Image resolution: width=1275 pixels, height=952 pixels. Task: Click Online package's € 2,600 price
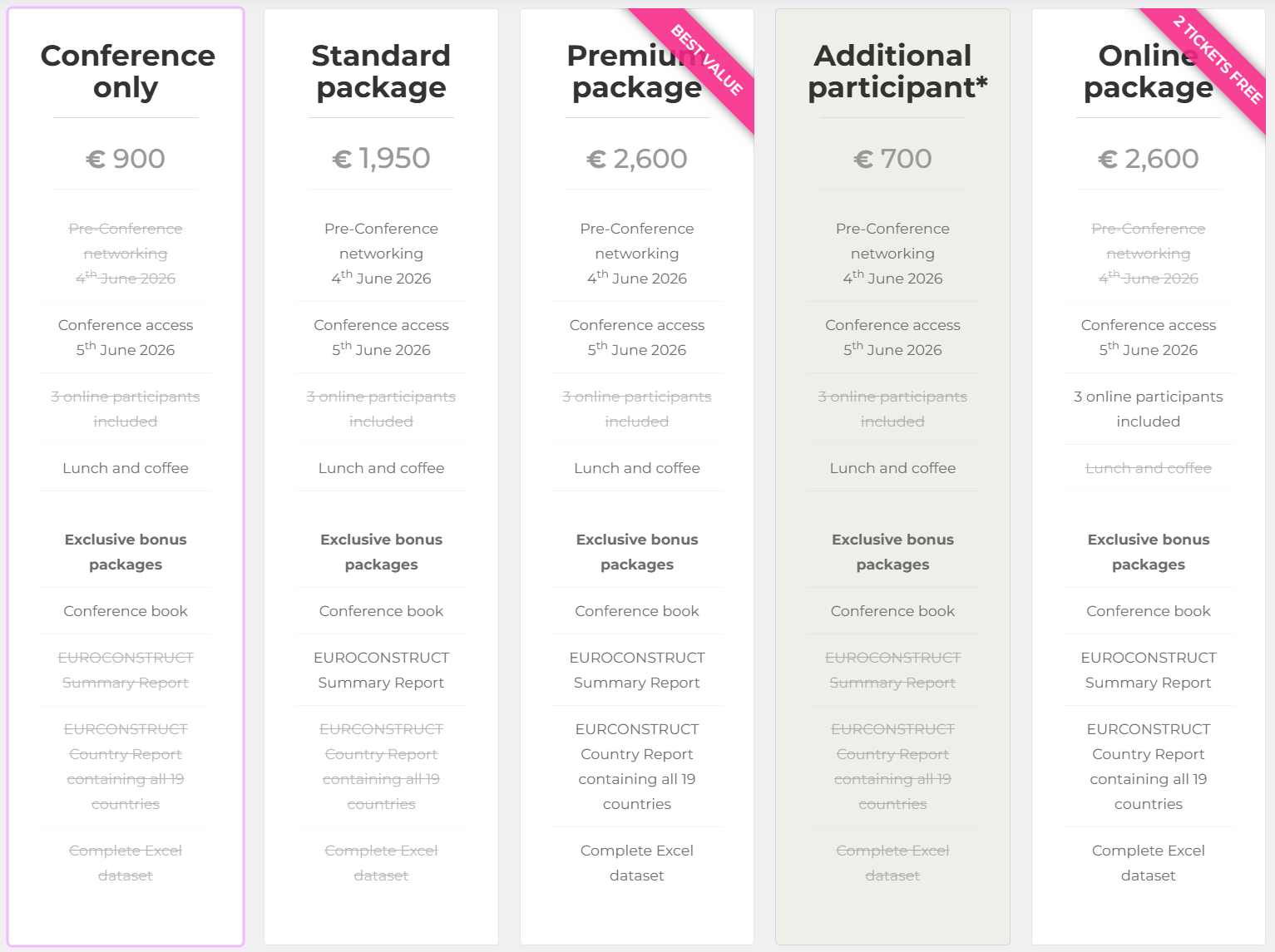click(x=1148, y=159)
